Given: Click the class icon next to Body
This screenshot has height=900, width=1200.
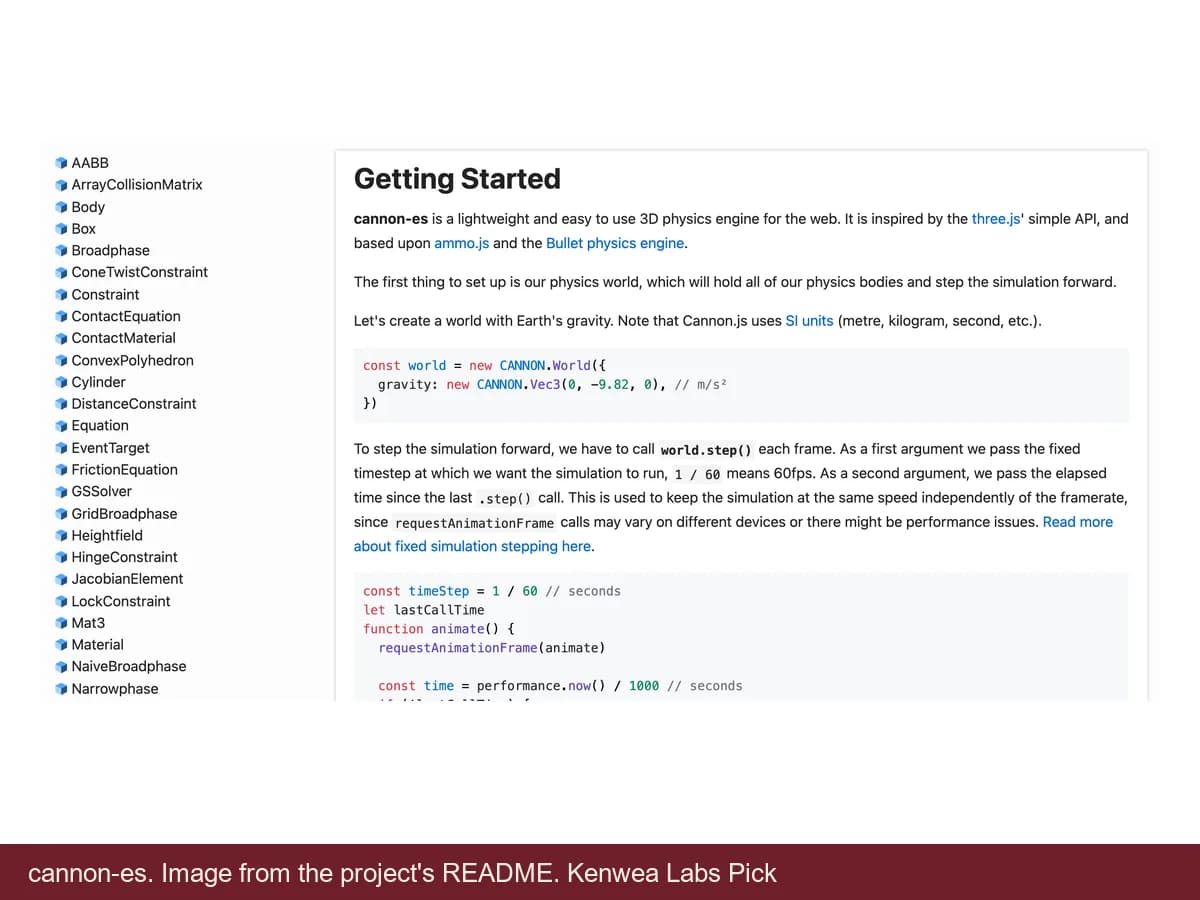Looking at the screenshot, I should (62, 207).
